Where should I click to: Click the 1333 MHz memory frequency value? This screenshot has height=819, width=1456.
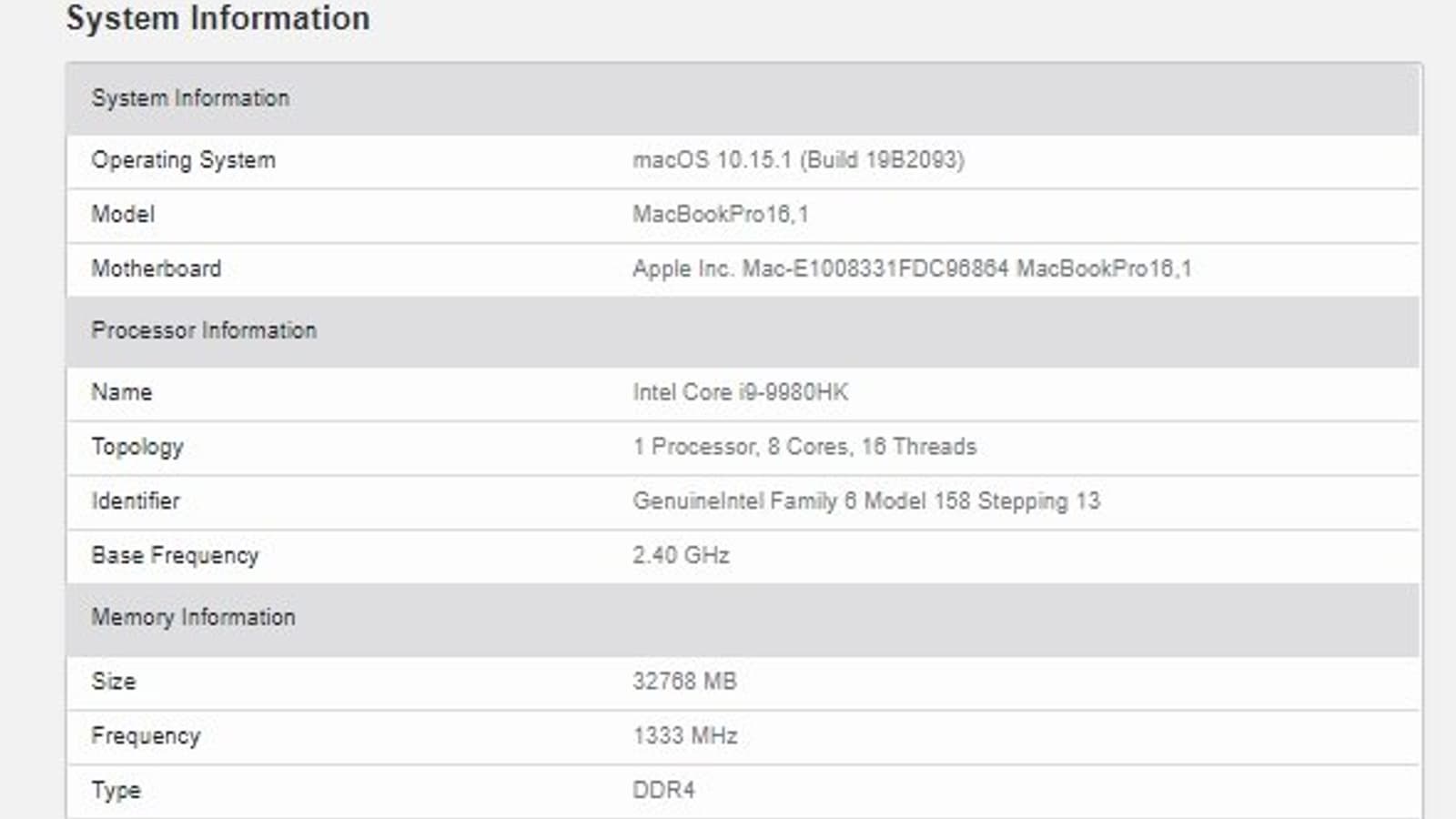click(x=684, y=735)
